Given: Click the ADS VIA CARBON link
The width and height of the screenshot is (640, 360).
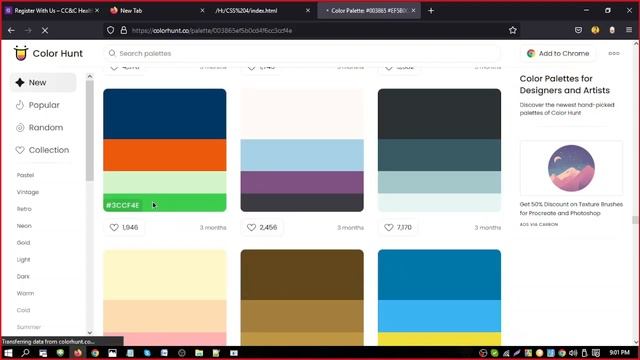Looking at the screenshot, I should (538, 224).
